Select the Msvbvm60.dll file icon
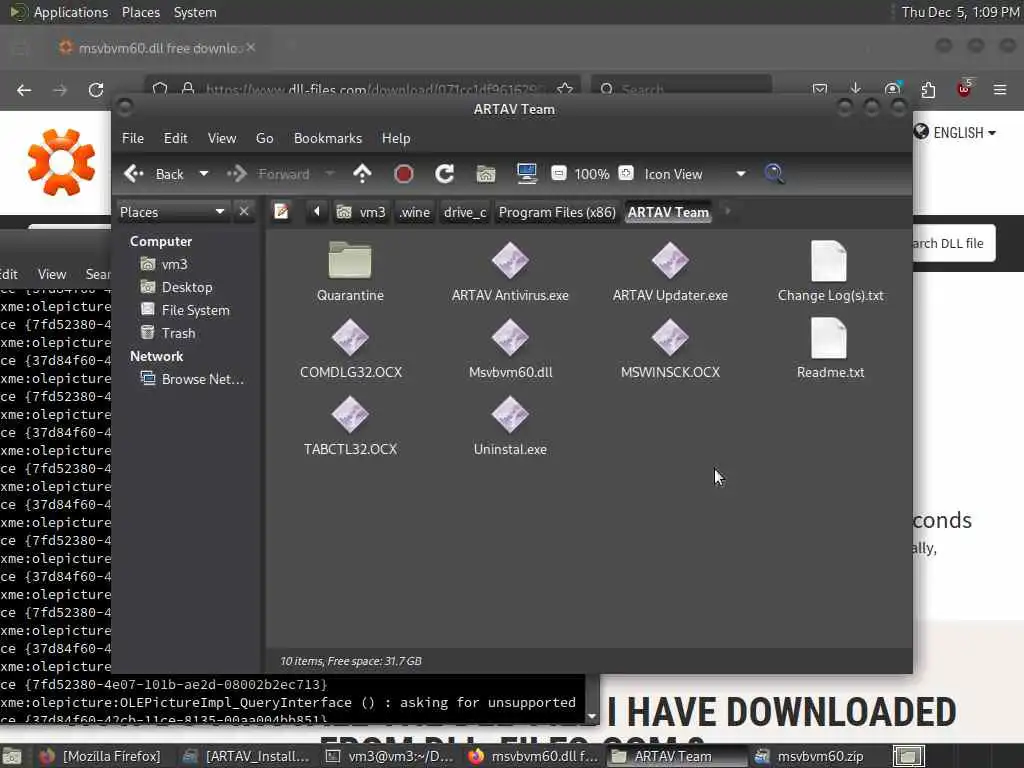 coord(510,338)
